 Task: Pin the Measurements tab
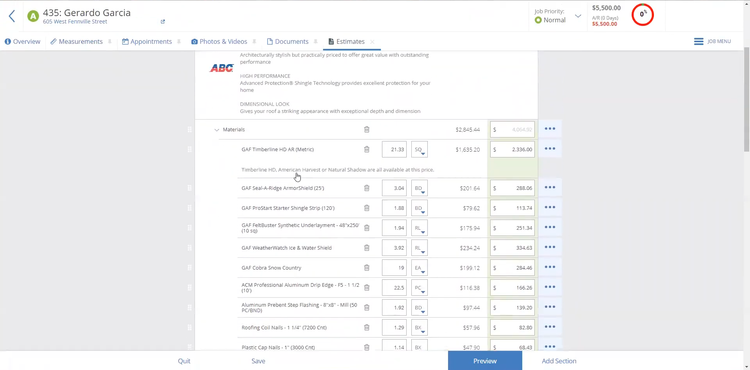tap(110, 42)
